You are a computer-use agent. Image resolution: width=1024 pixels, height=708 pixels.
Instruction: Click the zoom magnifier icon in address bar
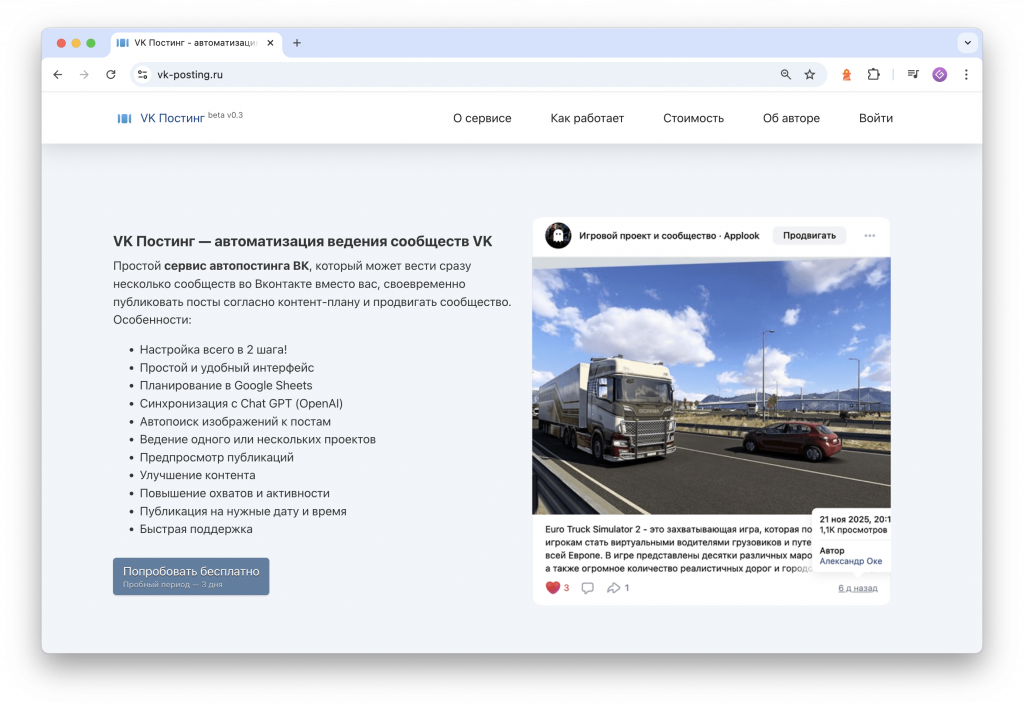click(786, 74)
